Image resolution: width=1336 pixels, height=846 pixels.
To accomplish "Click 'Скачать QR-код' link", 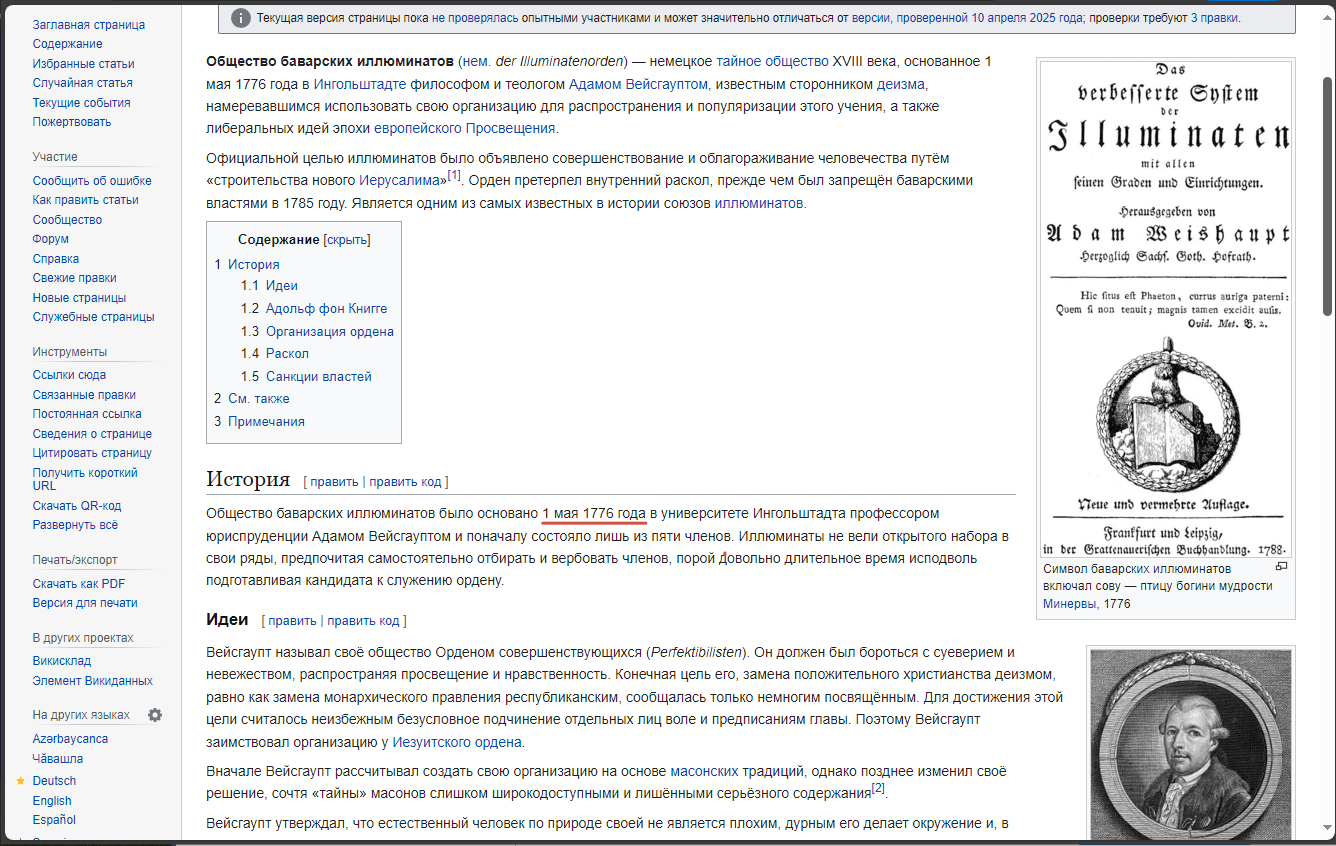I will pyautogui.click(x=77, y=506).
